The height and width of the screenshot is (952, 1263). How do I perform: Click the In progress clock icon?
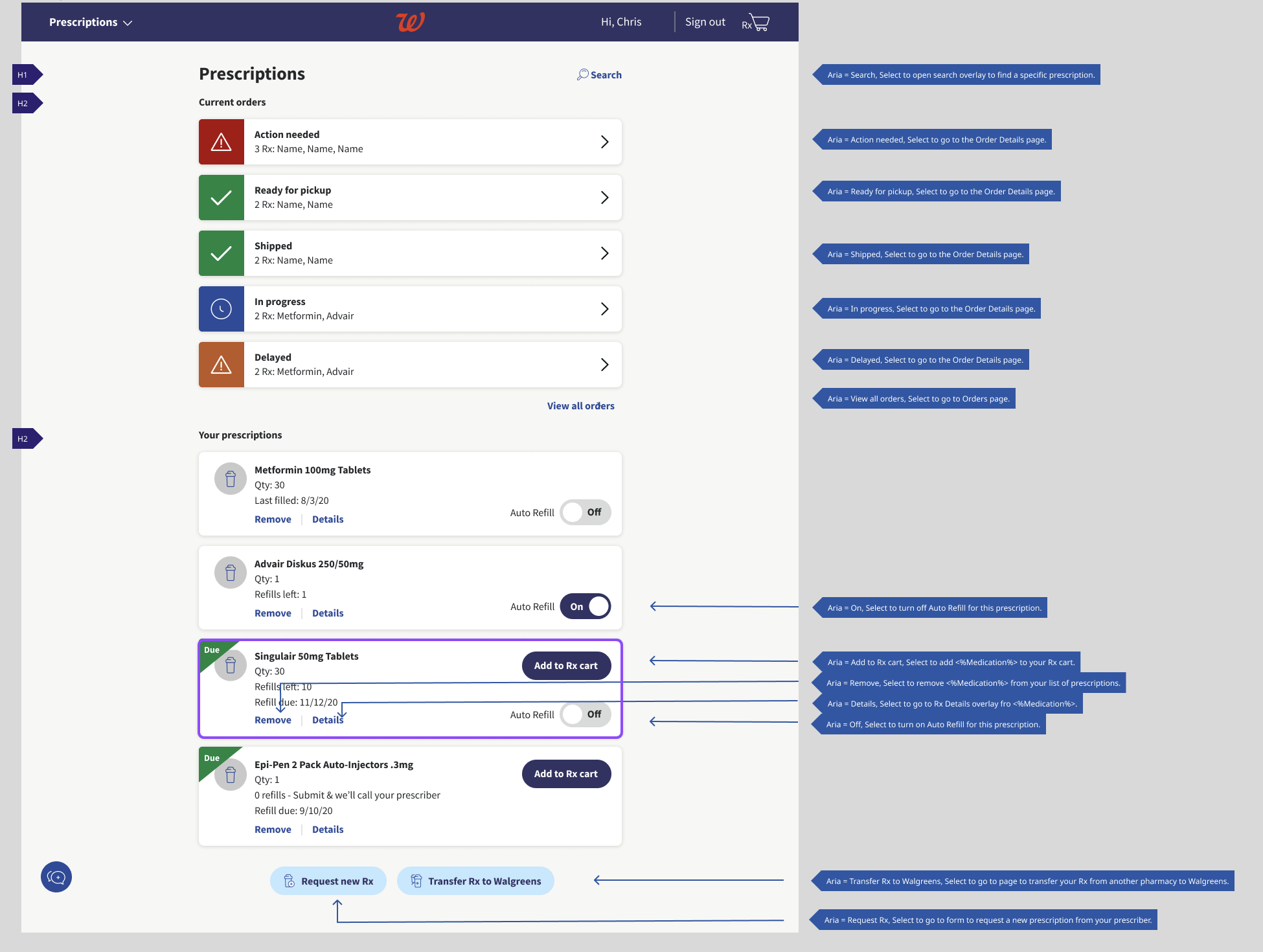pos(222,309)
